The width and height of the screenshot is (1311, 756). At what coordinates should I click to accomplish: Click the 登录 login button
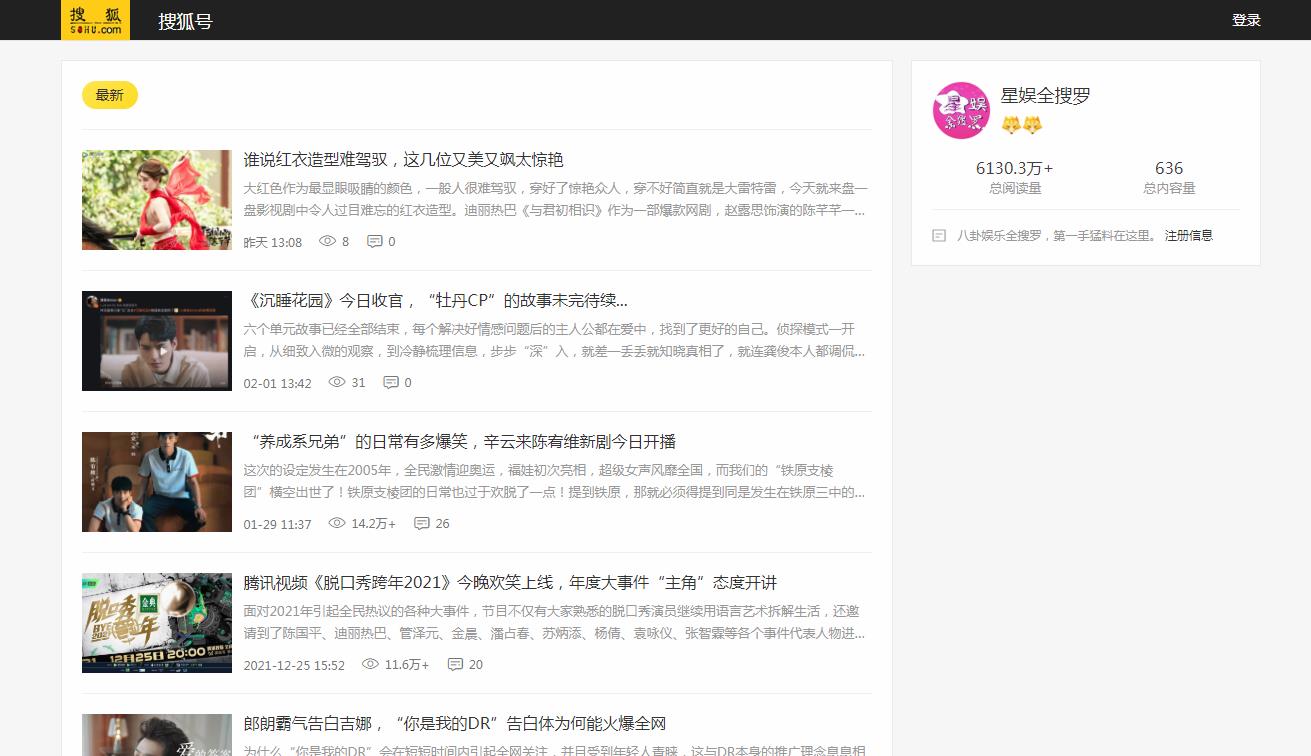(x=1246, y=20)
